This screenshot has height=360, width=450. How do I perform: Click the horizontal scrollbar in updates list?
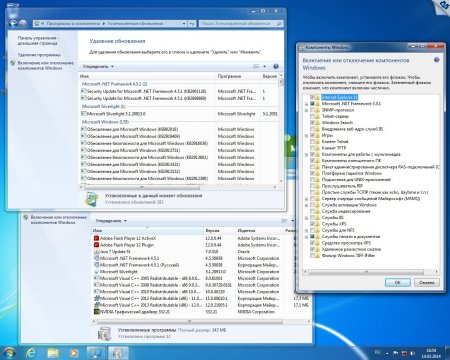point(143,187)
